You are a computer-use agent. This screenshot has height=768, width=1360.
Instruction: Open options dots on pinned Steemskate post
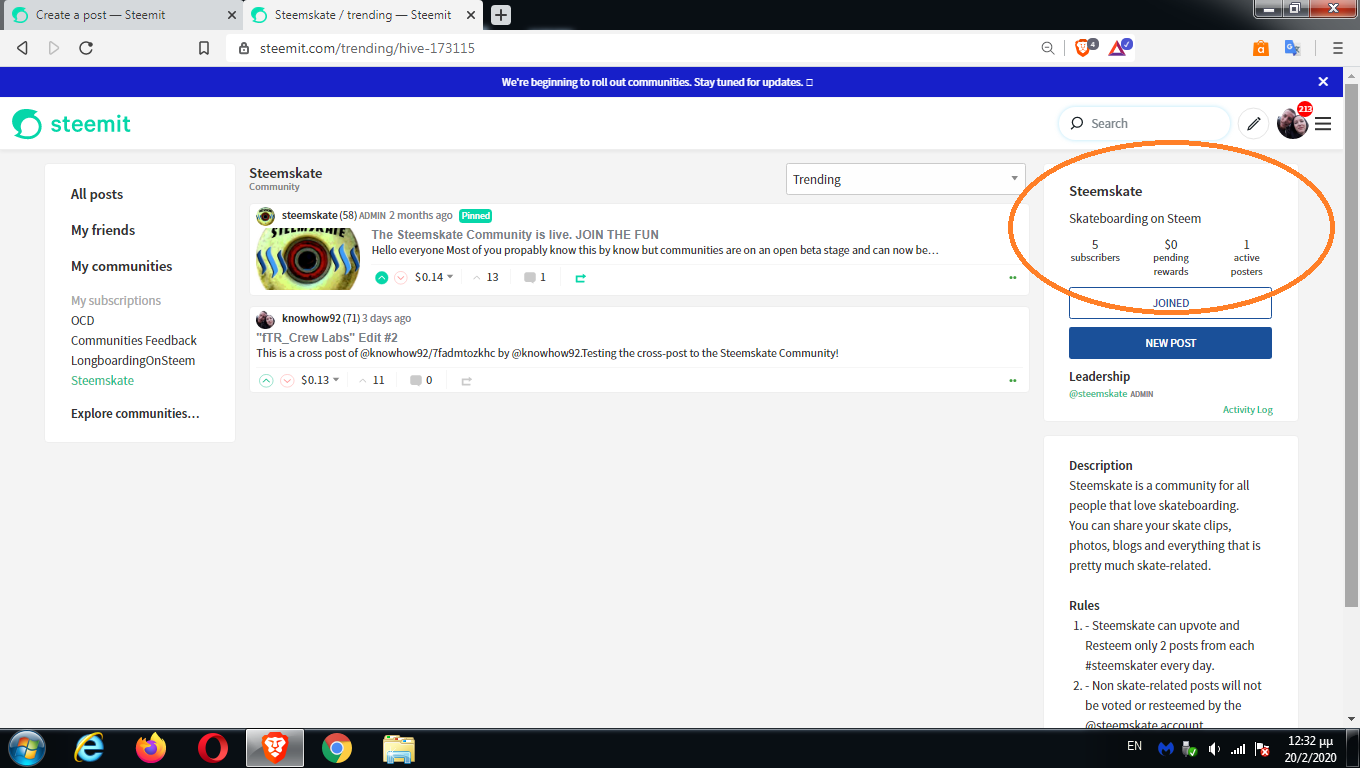pyautogui.click(x=1013, y=278)
